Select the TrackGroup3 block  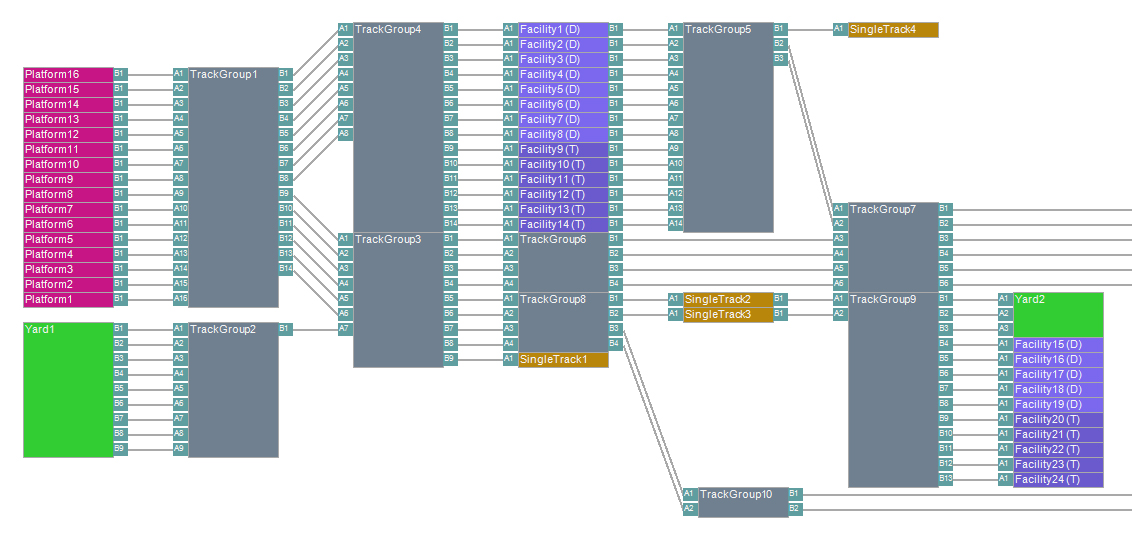pyautogui.click(x=398, y=300)
